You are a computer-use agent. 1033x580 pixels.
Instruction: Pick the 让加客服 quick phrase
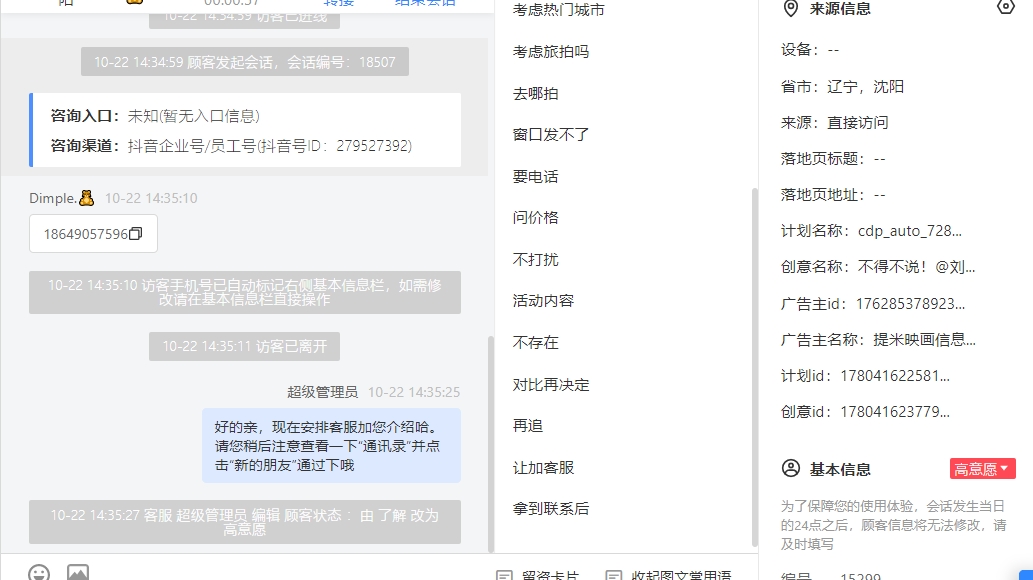[544, 467]
